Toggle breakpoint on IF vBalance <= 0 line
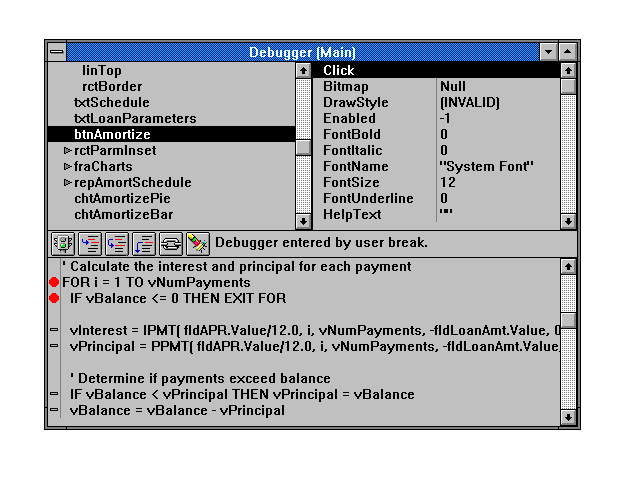The image size is (640, 480). [54, 299]
